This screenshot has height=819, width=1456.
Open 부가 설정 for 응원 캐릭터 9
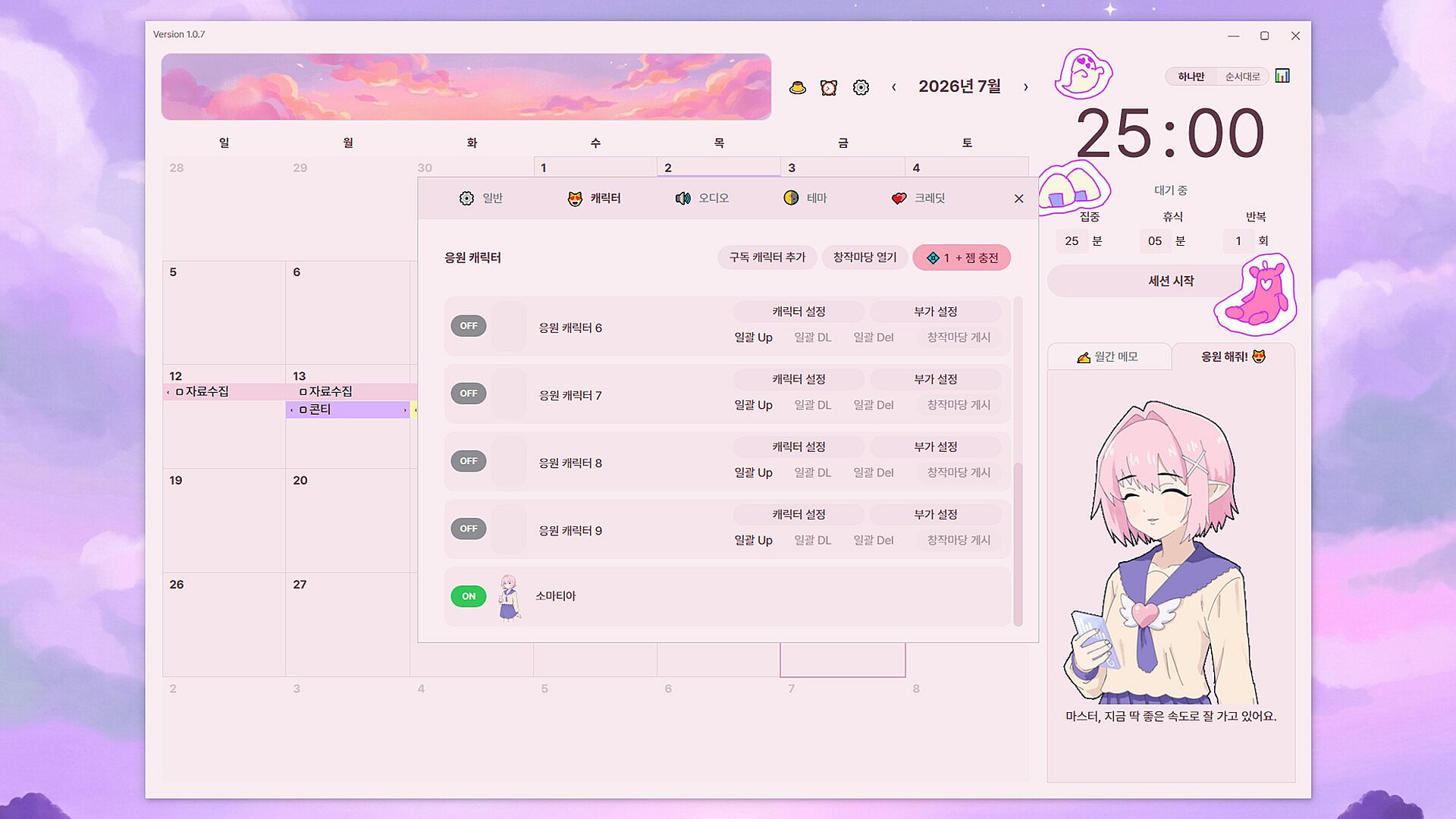(935, 514)
